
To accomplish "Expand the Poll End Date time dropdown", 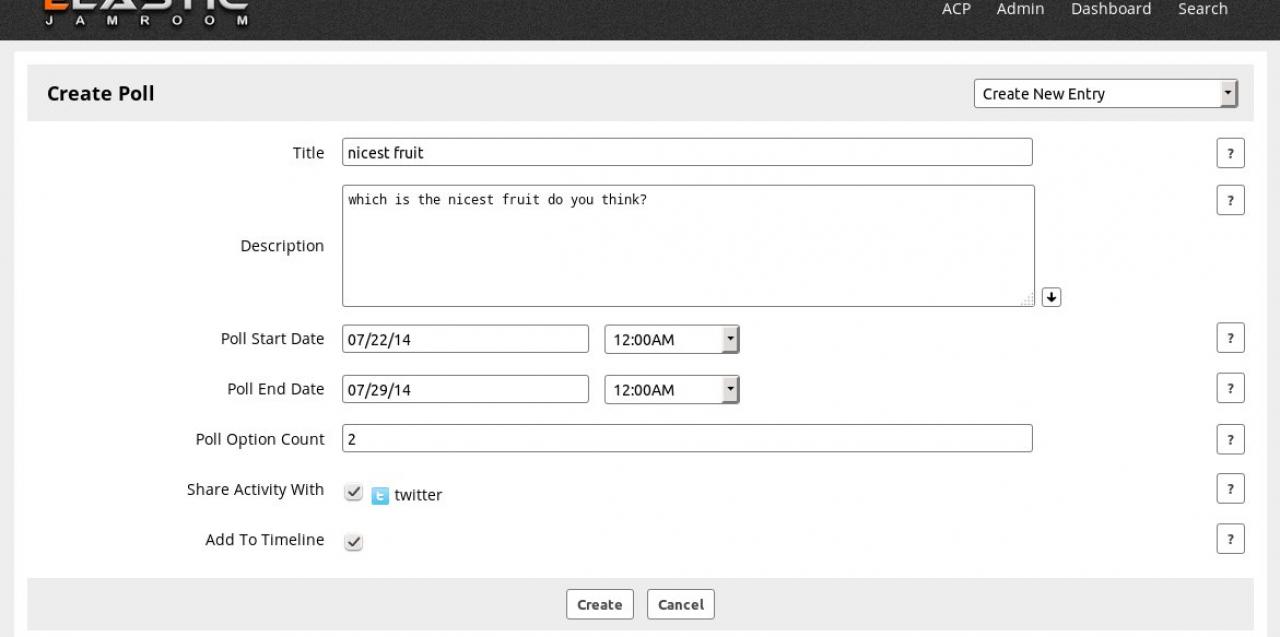I will [x=671, y=390].
